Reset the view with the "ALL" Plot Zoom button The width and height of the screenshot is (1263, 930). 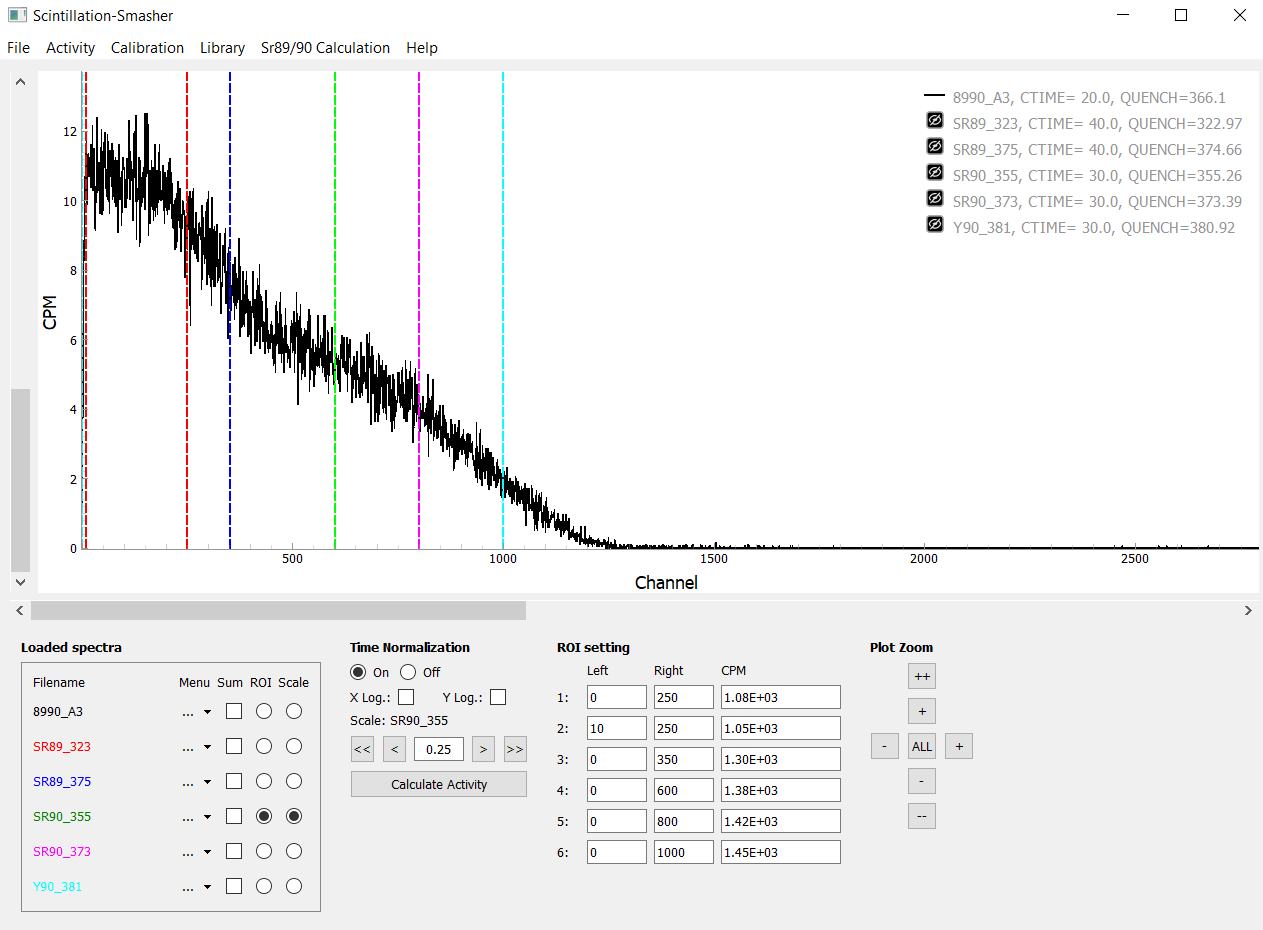[x=921, y=746]
